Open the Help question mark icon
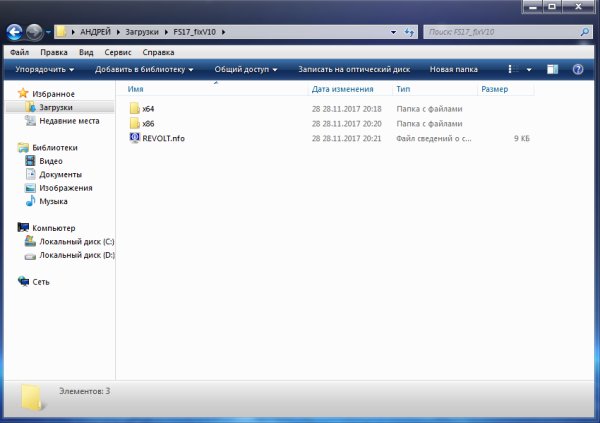This screenshot has height=423, width=600. pos(577,70)
